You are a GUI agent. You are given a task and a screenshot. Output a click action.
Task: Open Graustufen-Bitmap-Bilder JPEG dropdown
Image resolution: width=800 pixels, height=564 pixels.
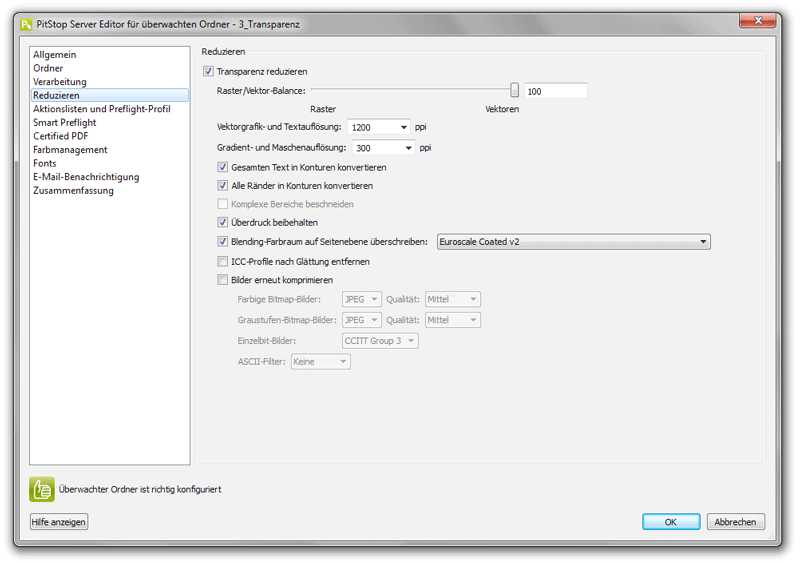coord(361,320)
